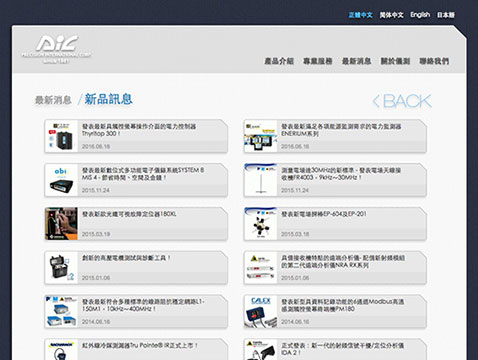The width and height of the screenshot is (478, 360).
Task: Open IDA 2 news title
Action: click(342, 349)
